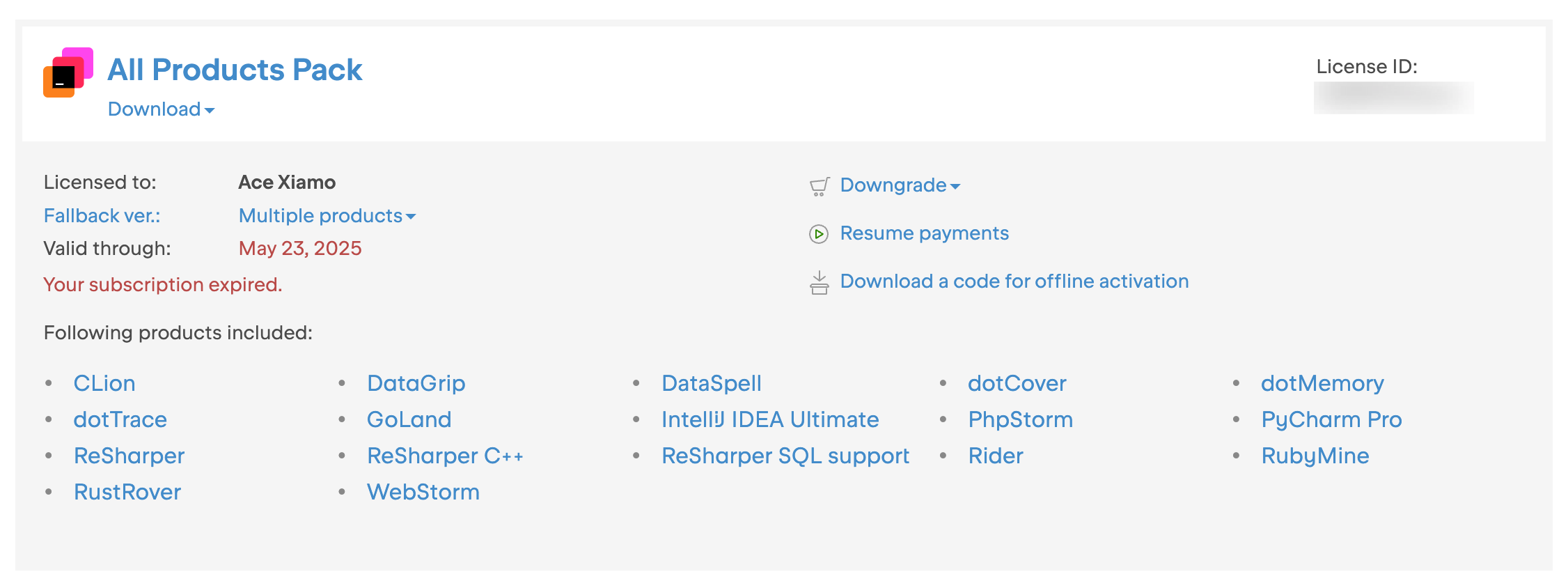This screenshot has height=588, width=1568.
Task: Click the green play icon for Resume payments
Action: [819, 234]
